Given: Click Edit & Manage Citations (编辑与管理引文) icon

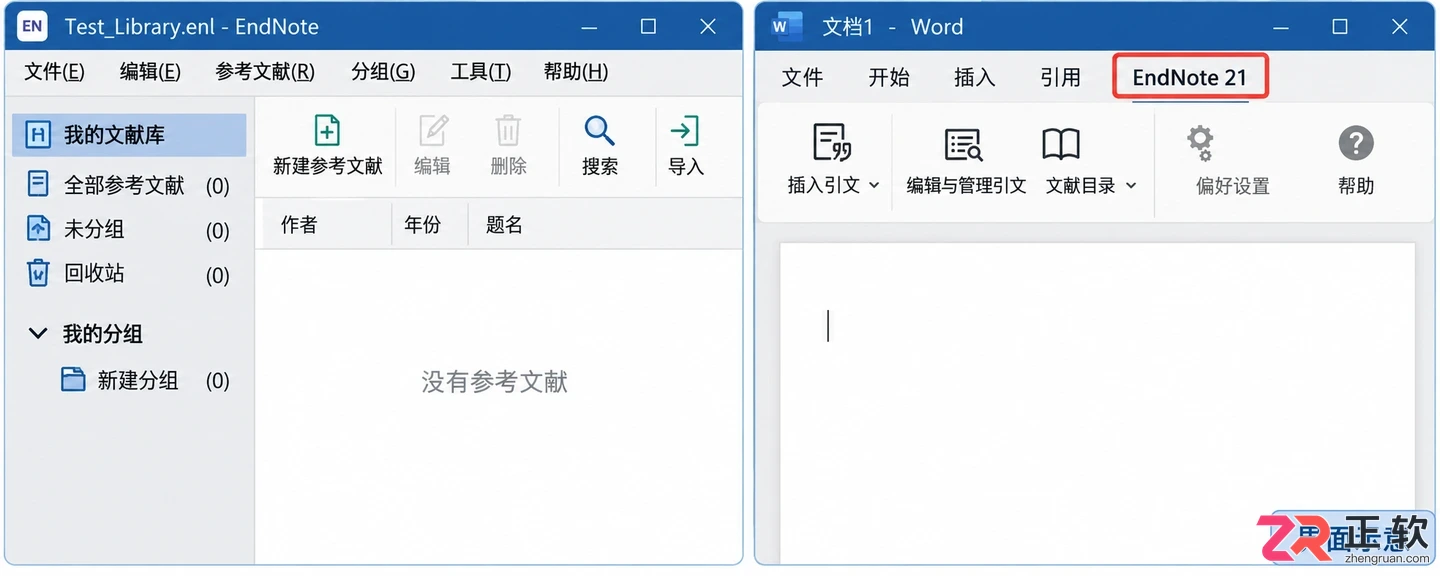Looking at the screenshot, I should (x=964, y=145).
